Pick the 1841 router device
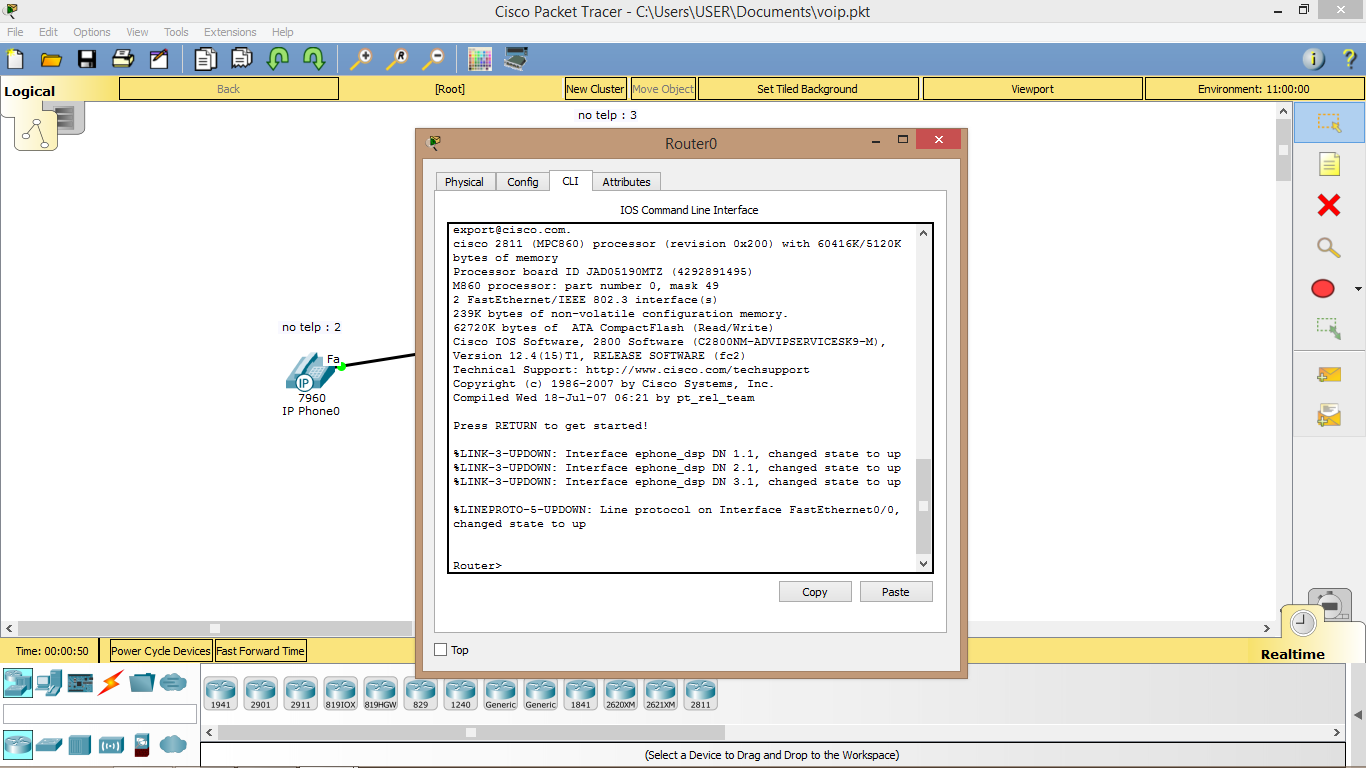Viewport: 1370px width, 770px height. pos(580,693)
